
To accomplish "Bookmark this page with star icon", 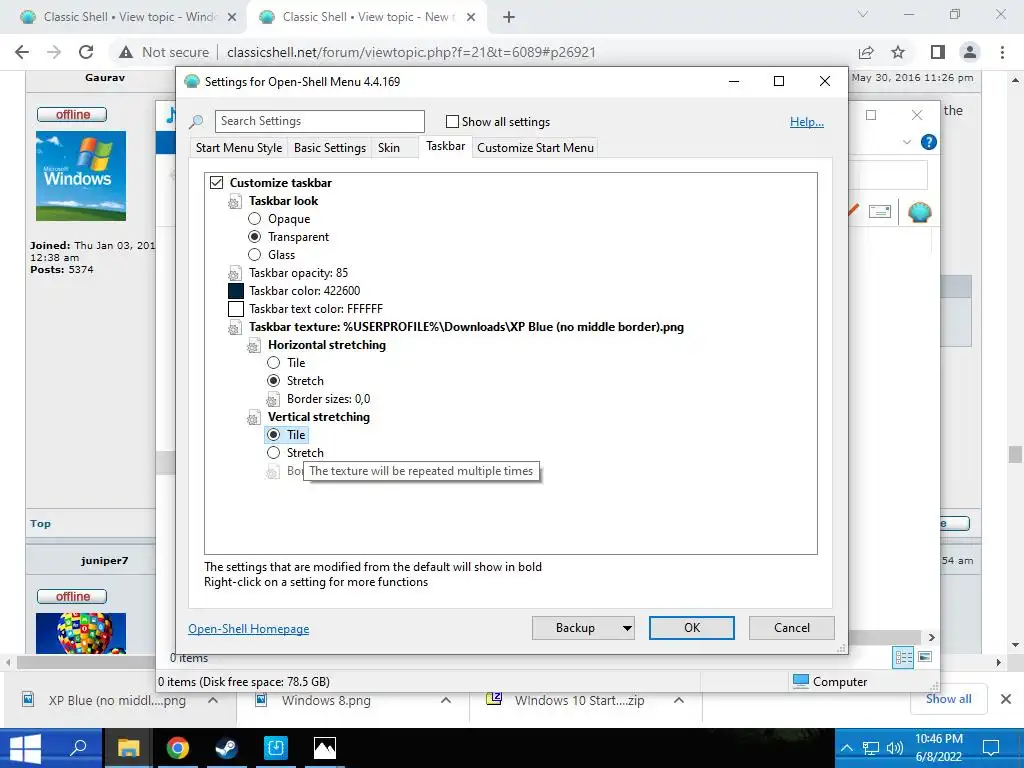I will 898,52.
